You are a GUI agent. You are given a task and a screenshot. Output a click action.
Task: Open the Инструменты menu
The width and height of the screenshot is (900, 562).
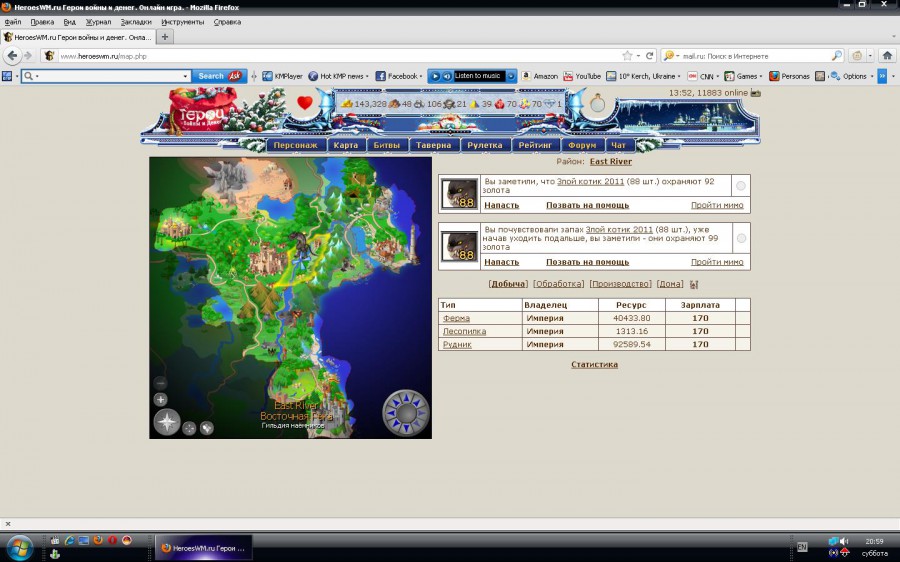coord(183,22)
